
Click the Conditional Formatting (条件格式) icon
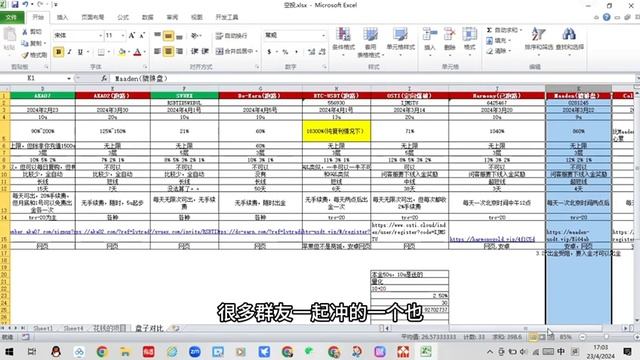pyautogui.click(x=343, y=35)
